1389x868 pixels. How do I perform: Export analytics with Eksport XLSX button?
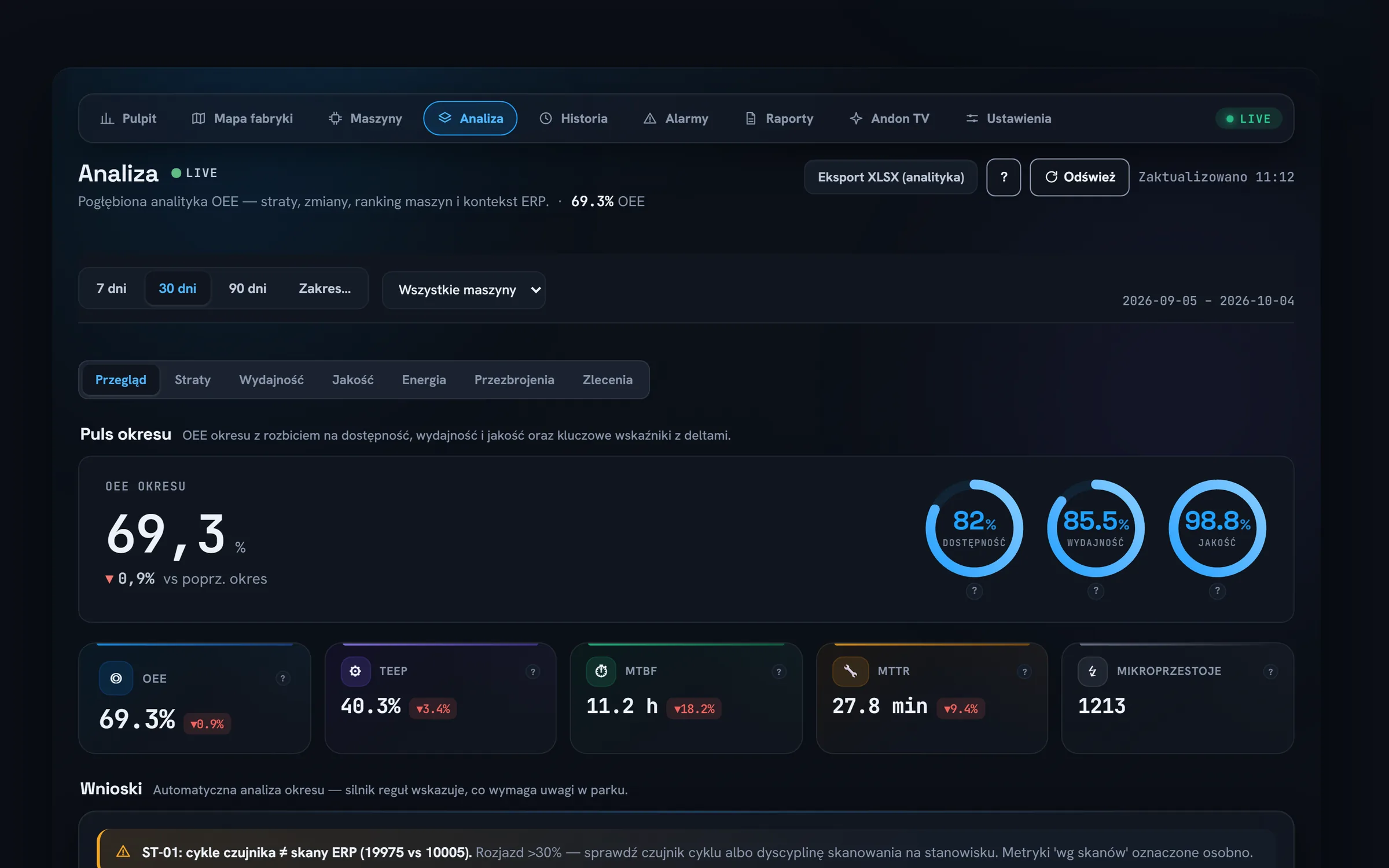click(891, 177)
